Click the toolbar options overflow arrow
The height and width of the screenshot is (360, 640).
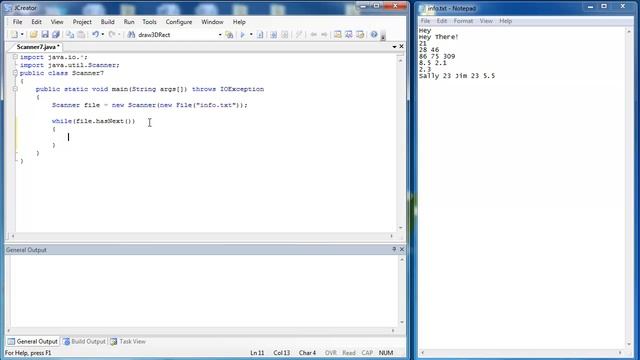tap(383, 37)
